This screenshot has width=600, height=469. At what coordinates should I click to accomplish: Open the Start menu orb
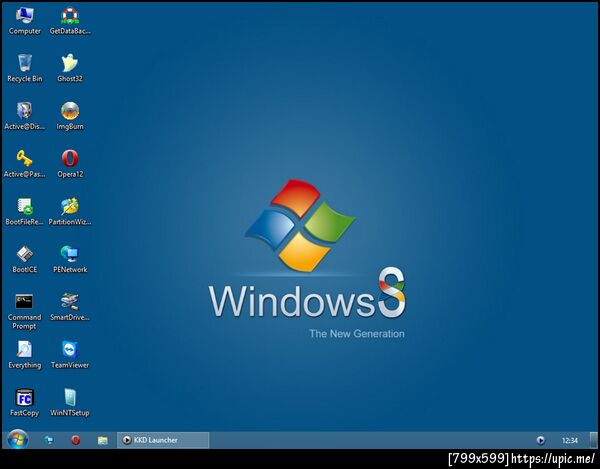click(17, 440)
